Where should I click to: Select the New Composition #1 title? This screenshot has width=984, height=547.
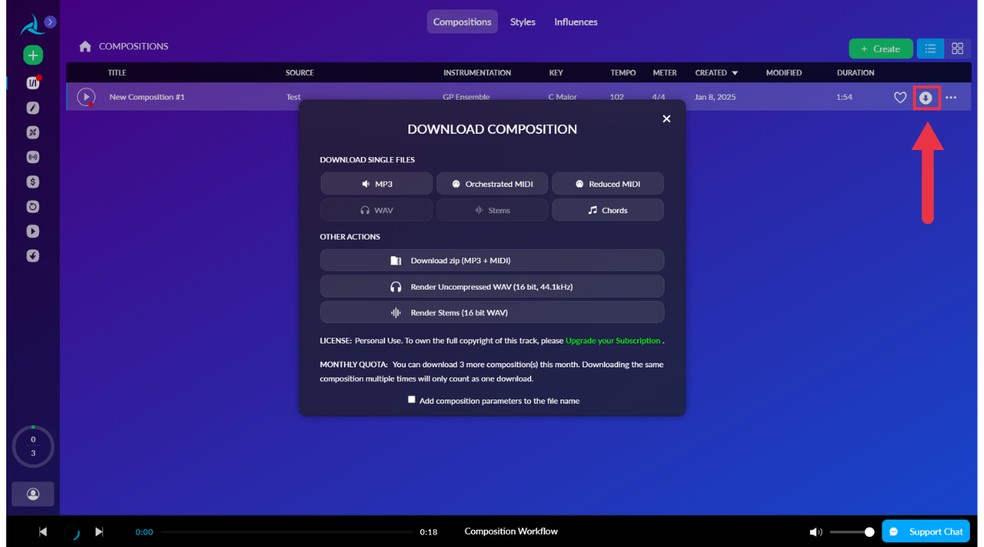[x=147, y=97]
